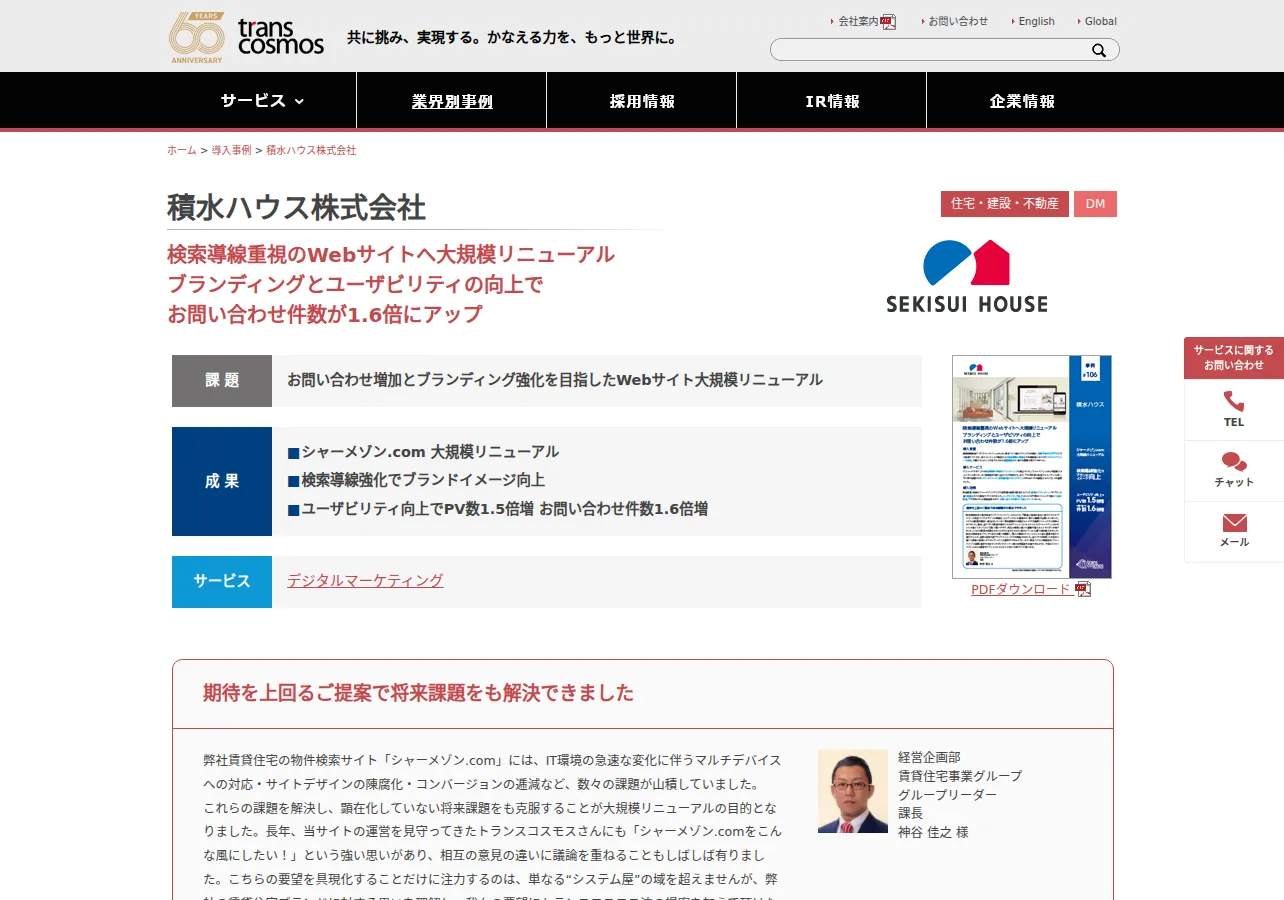Open chat via the speech bubble icon

coord(1234,462)
